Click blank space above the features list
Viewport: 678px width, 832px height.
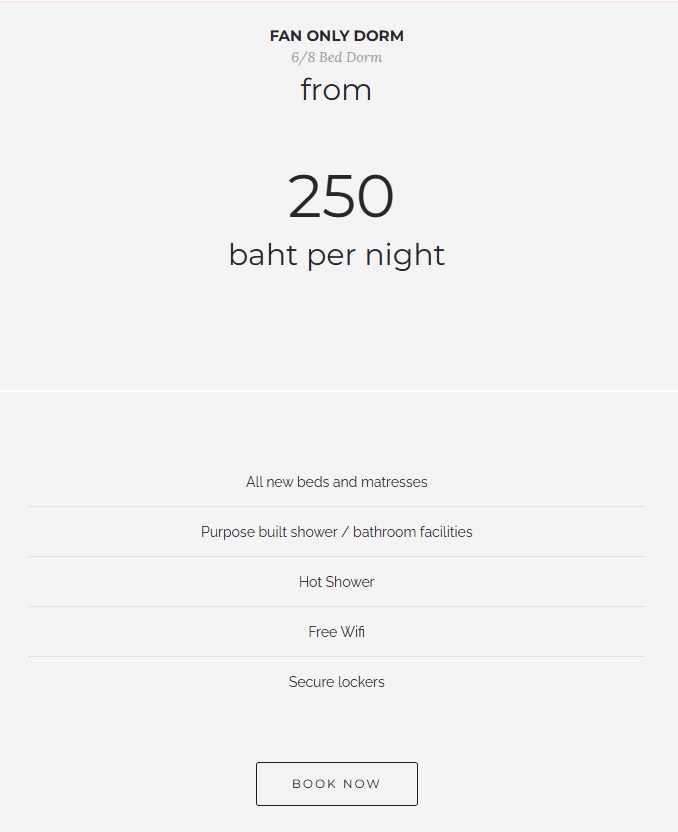pyautogui.click(x=337, y=430)
